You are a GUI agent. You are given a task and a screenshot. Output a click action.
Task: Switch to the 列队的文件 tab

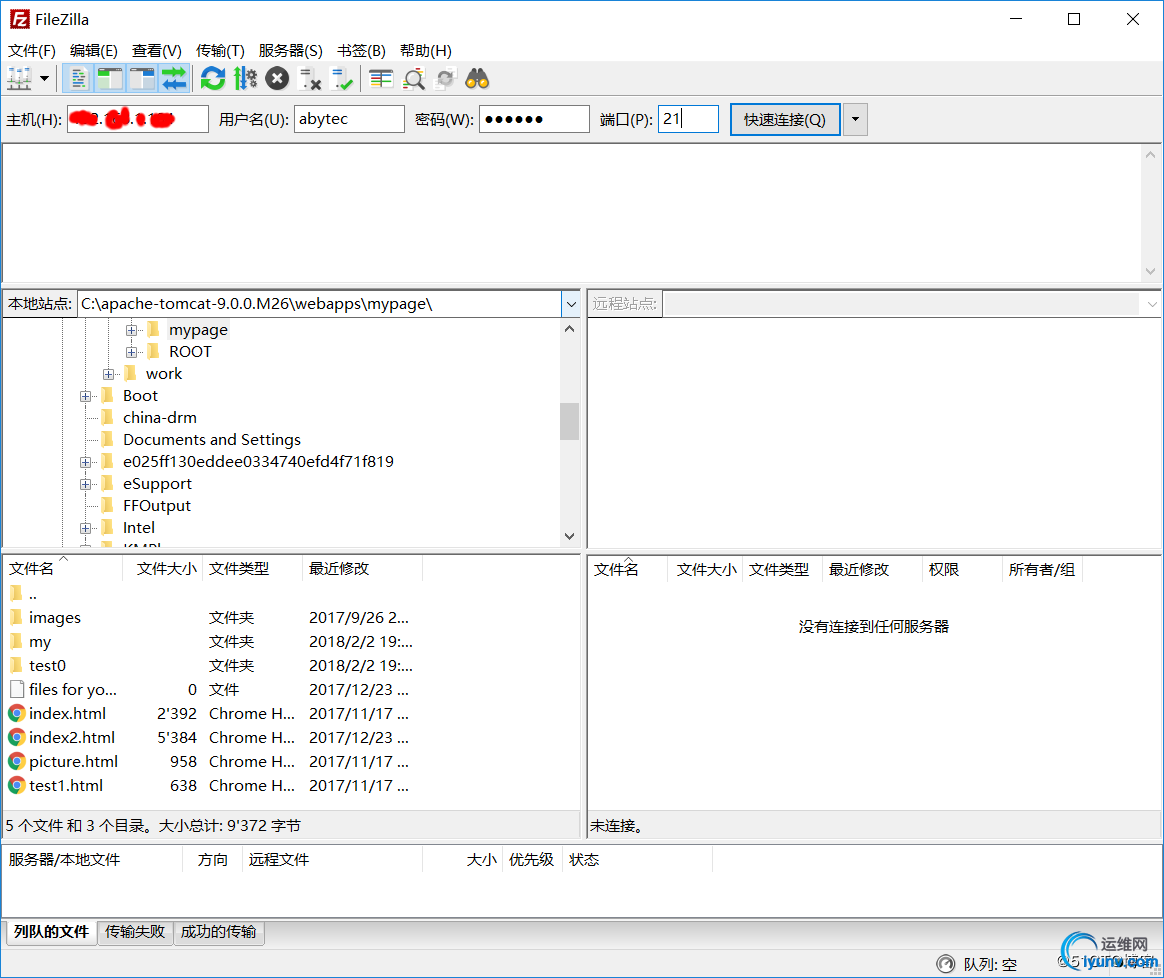pos(51,932)
